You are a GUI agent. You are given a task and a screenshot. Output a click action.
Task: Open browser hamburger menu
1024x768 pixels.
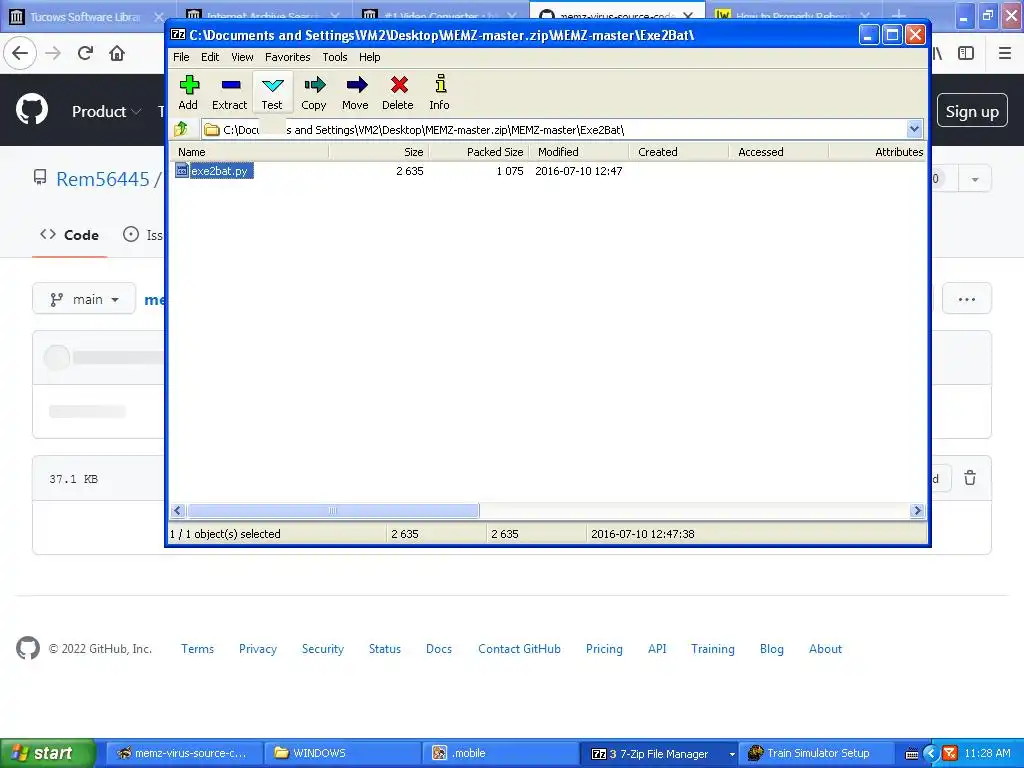1005,54
